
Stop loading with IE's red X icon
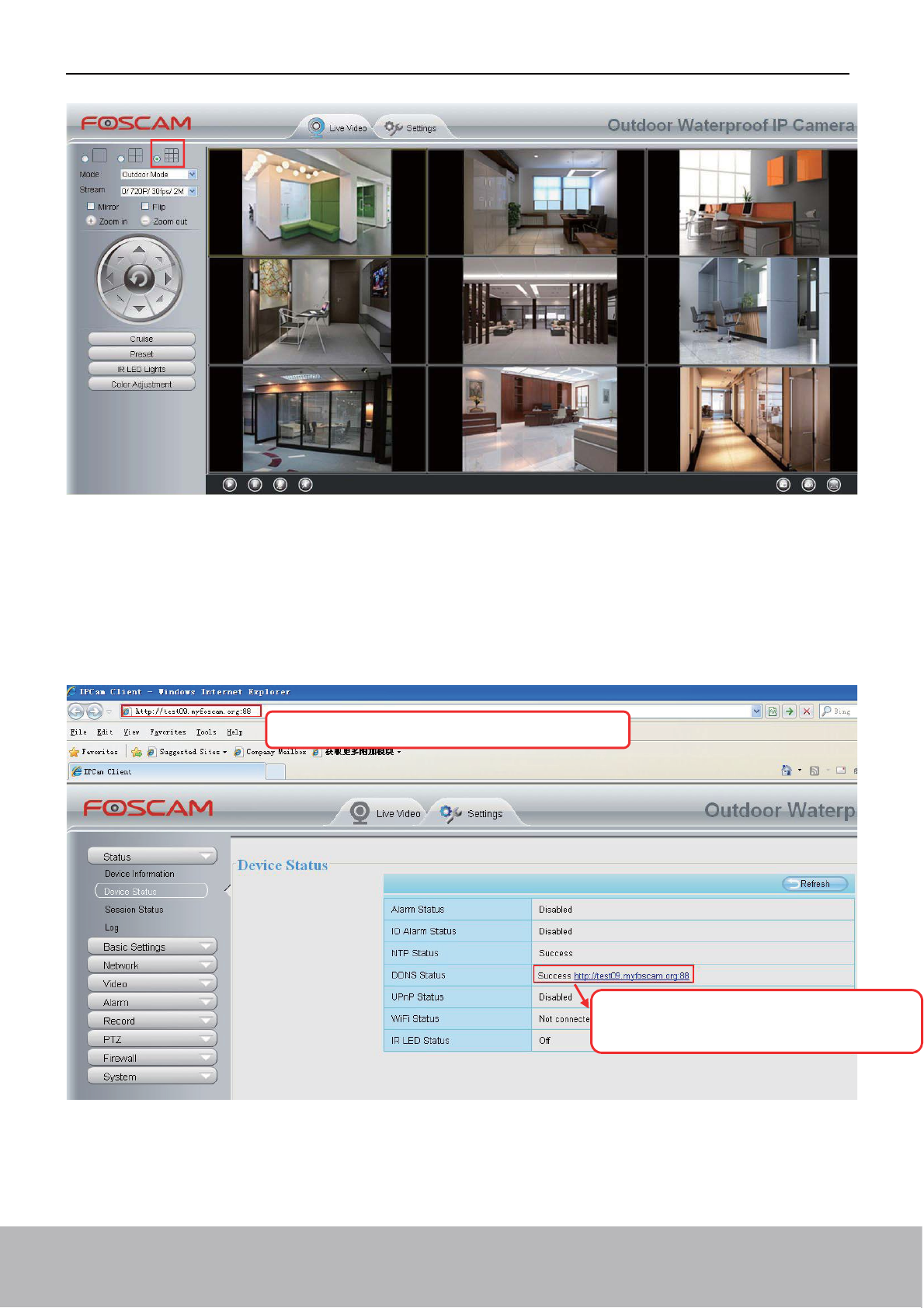point(807,711)
